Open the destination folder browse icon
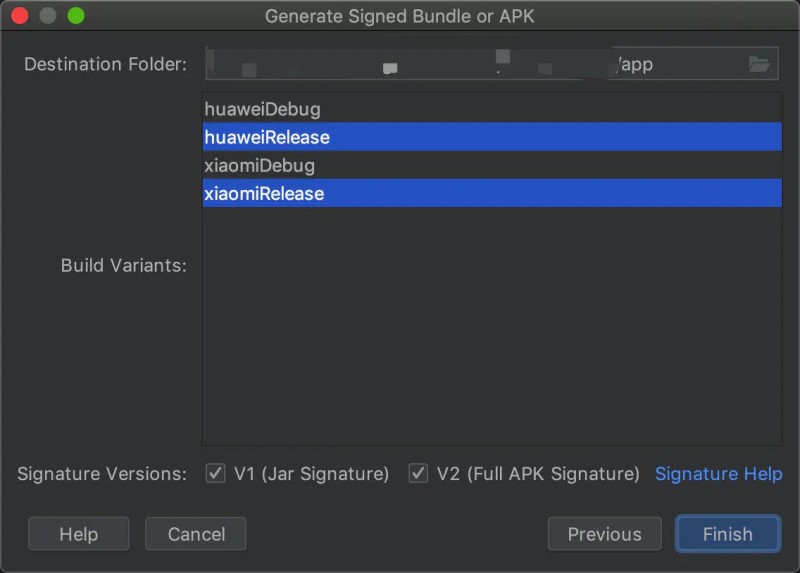This screenshot has width=800, height=573. [x=759, y=64]
